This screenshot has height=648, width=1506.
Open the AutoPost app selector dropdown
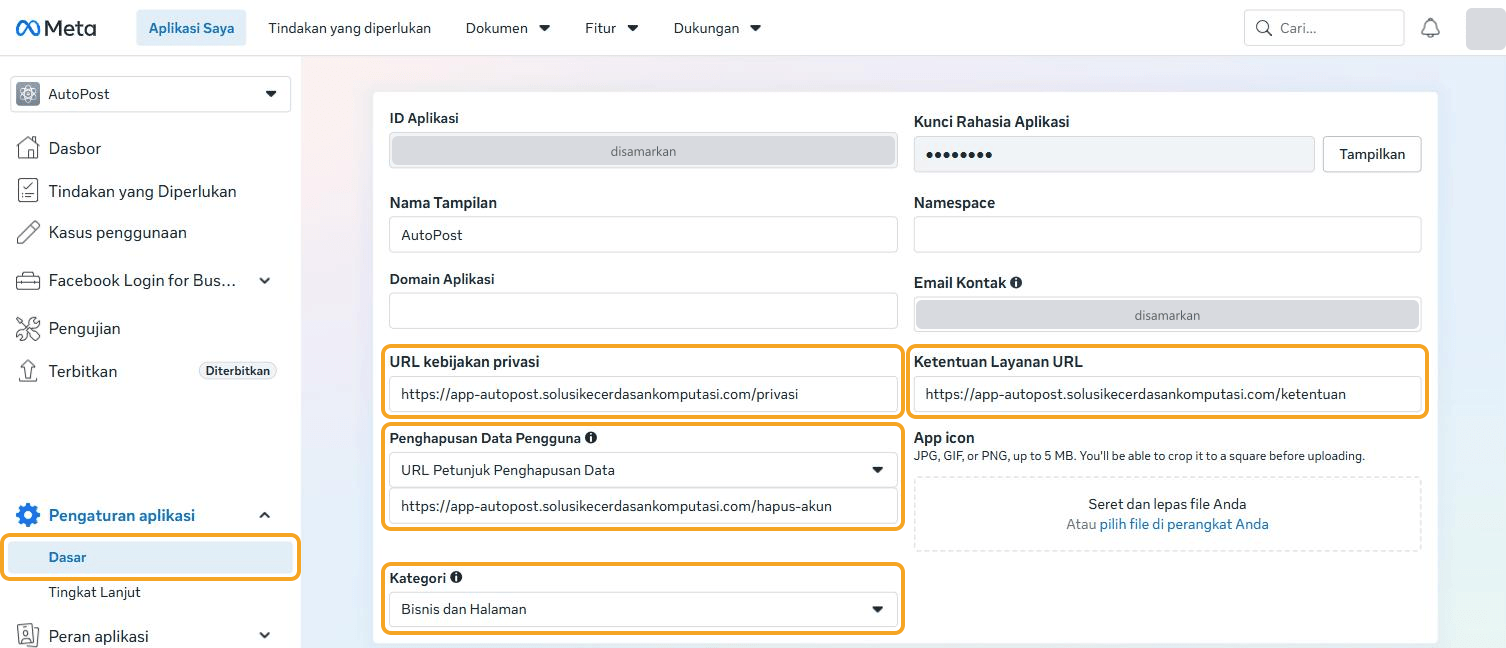[151, 94]
